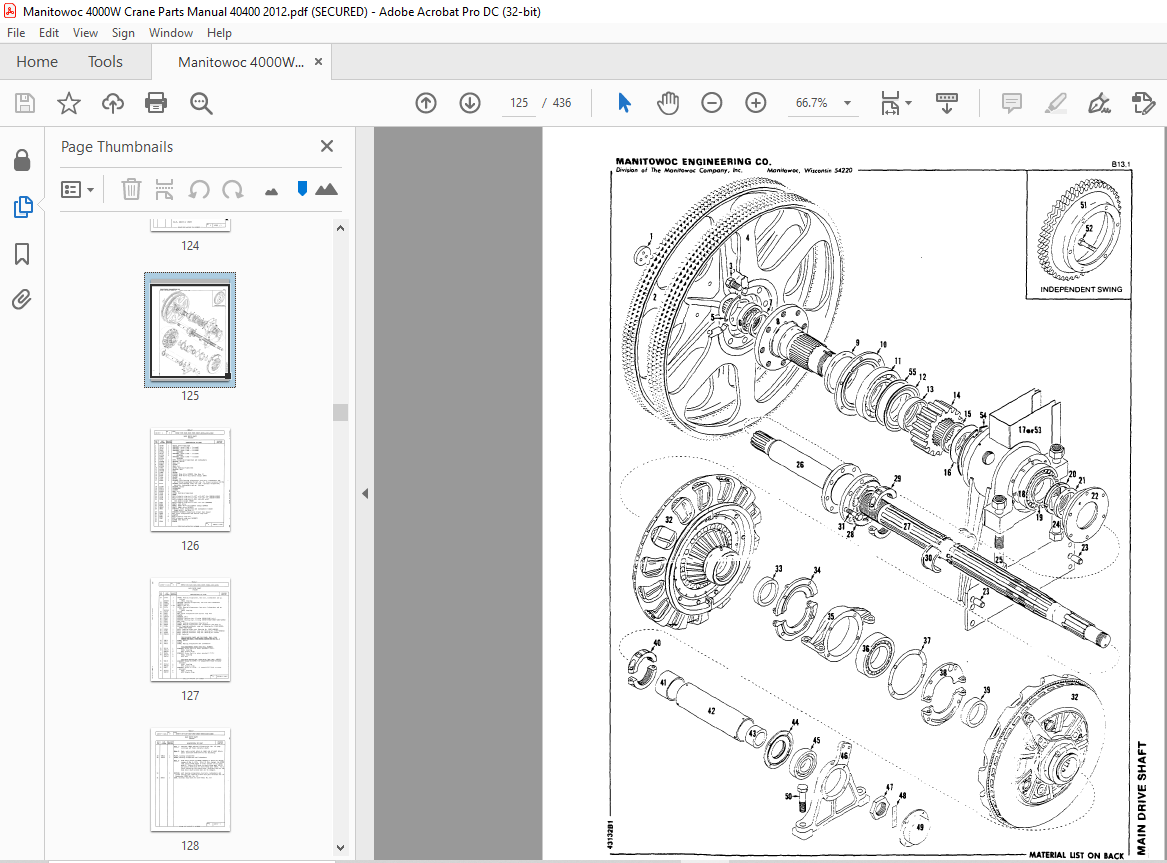The height and width of the screenshot is (863, 1167).
Task: Open the Window menu
Action: click(170, 33)
